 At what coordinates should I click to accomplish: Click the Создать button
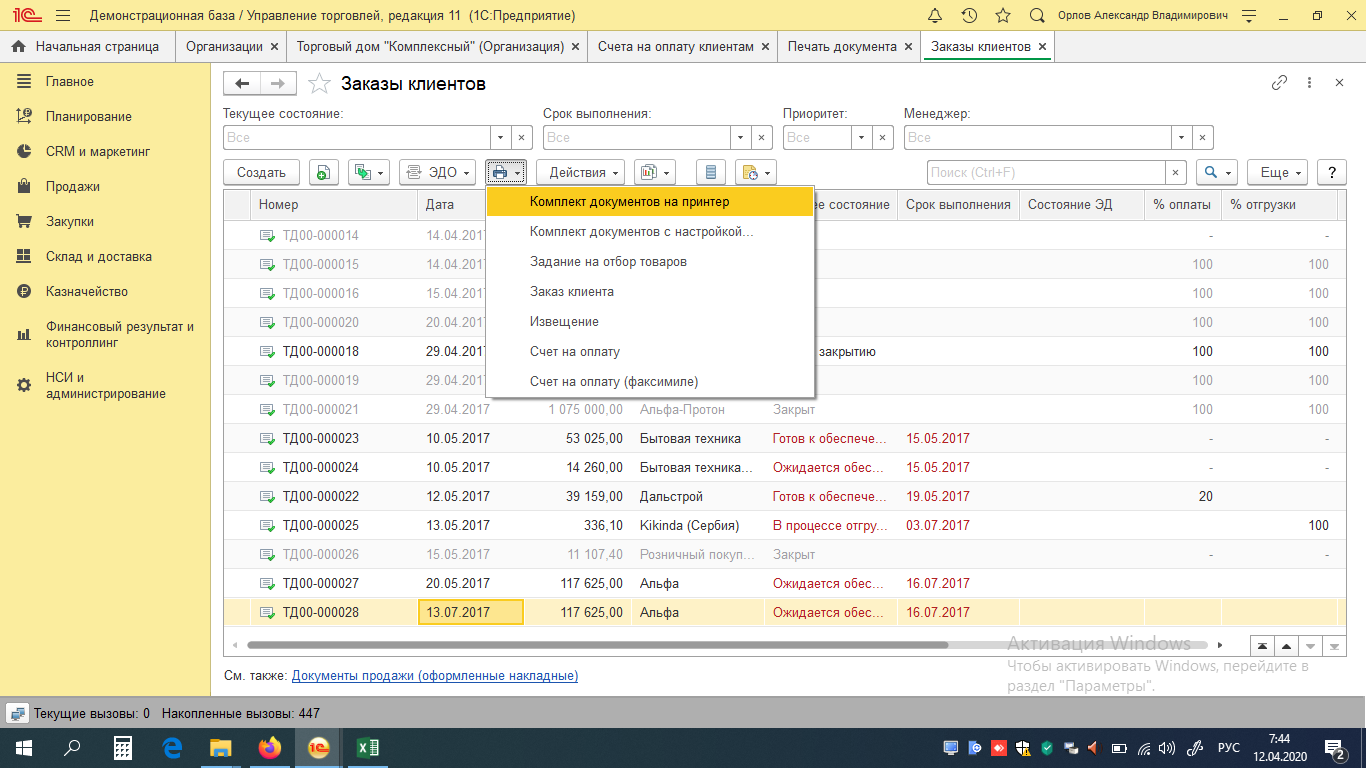click(x=261, y=173)
